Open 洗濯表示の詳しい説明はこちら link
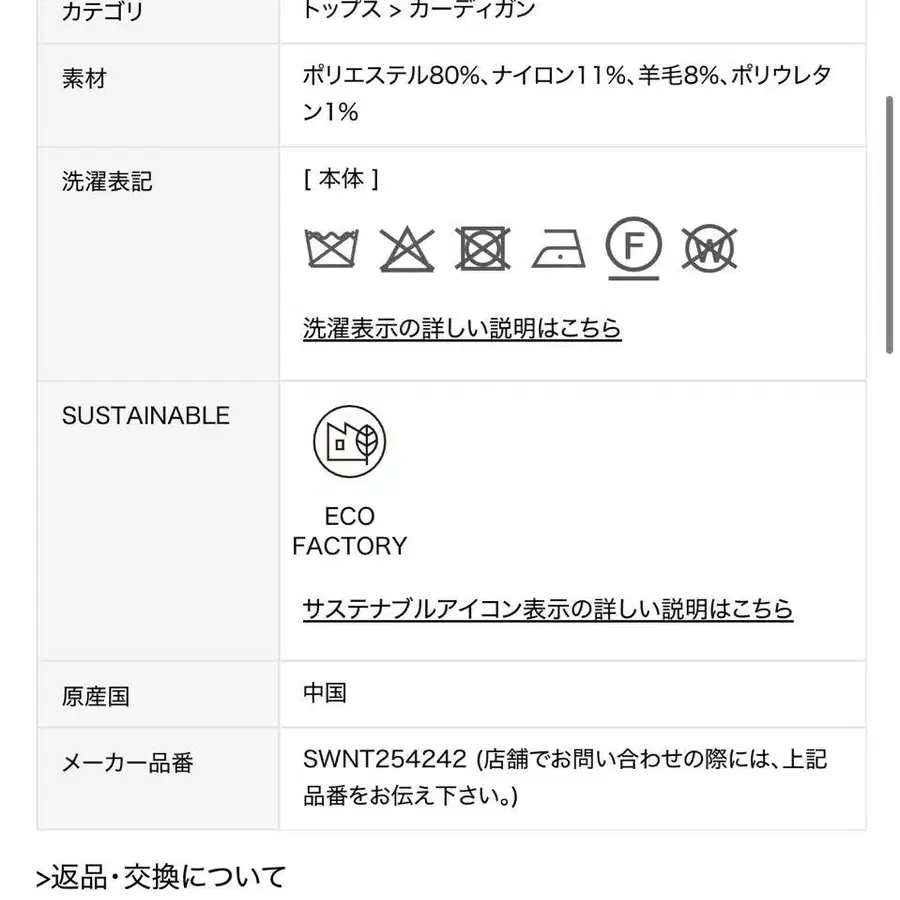Viewport: 900px width, 900px height. click(462, 328)
